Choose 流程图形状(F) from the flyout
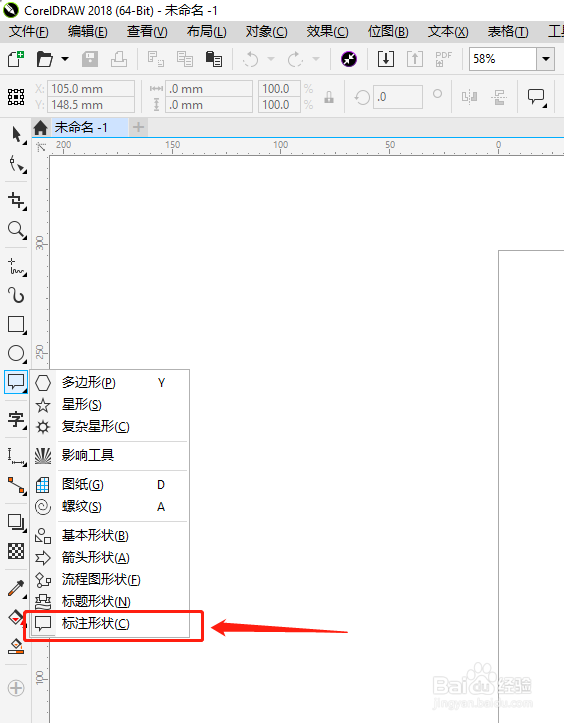 click(111, 579)
